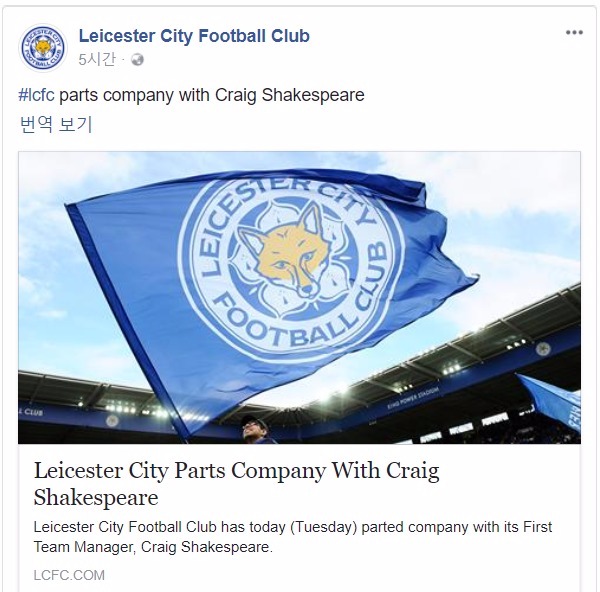Click the round club badge on the stadium roof
600x592 pixels.
coord(543,349)
